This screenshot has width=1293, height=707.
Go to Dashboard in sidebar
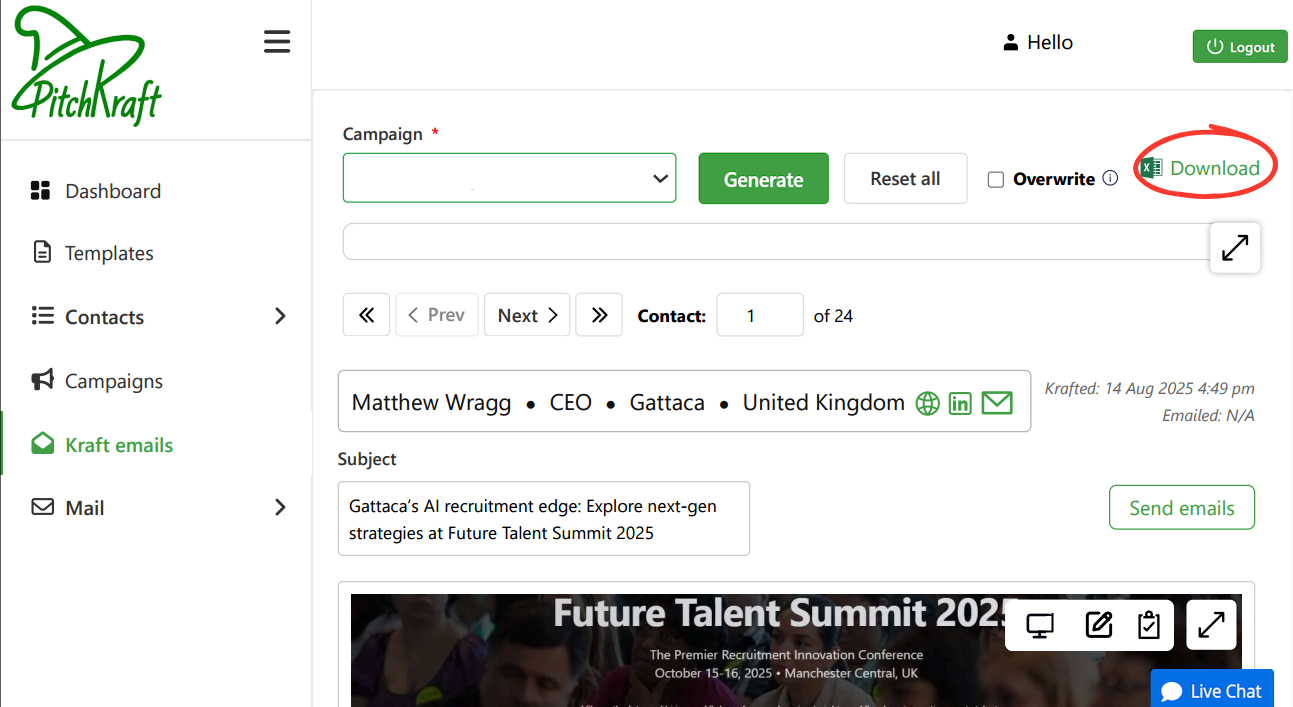click(x=112, y=191)
